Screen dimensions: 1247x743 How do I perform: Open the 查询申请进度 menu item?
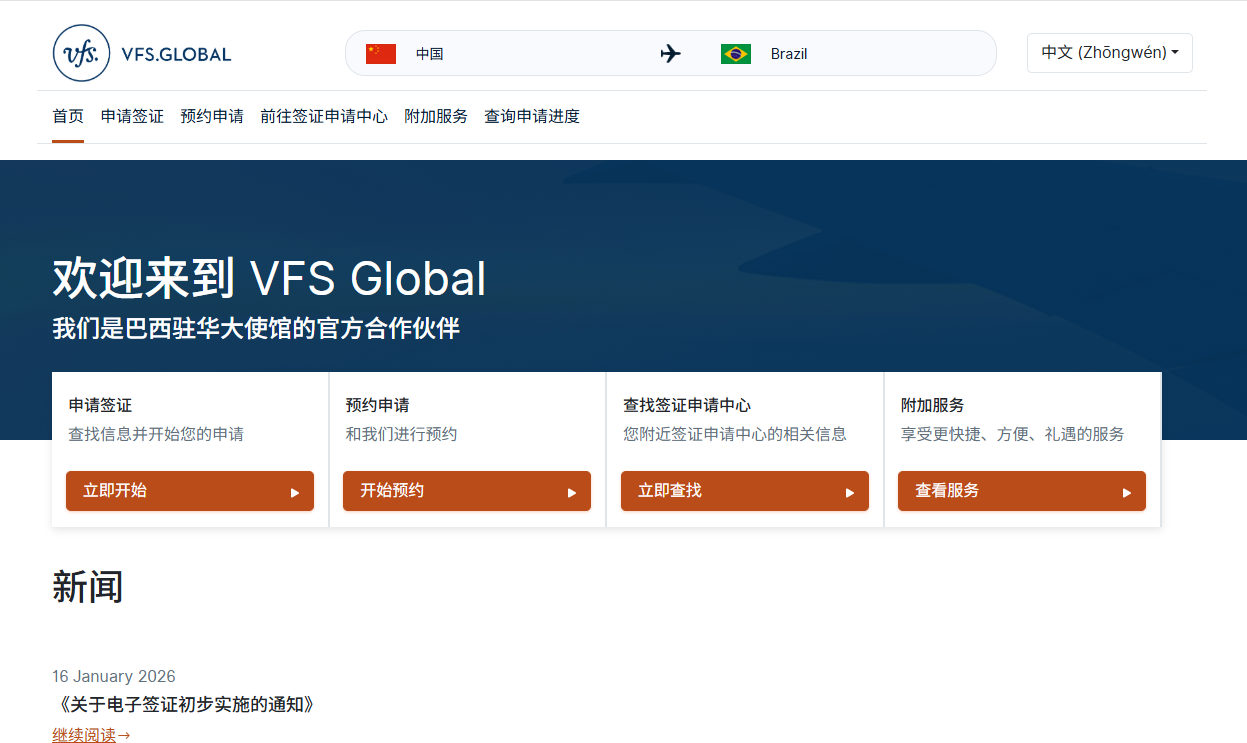tap(531, 116)
